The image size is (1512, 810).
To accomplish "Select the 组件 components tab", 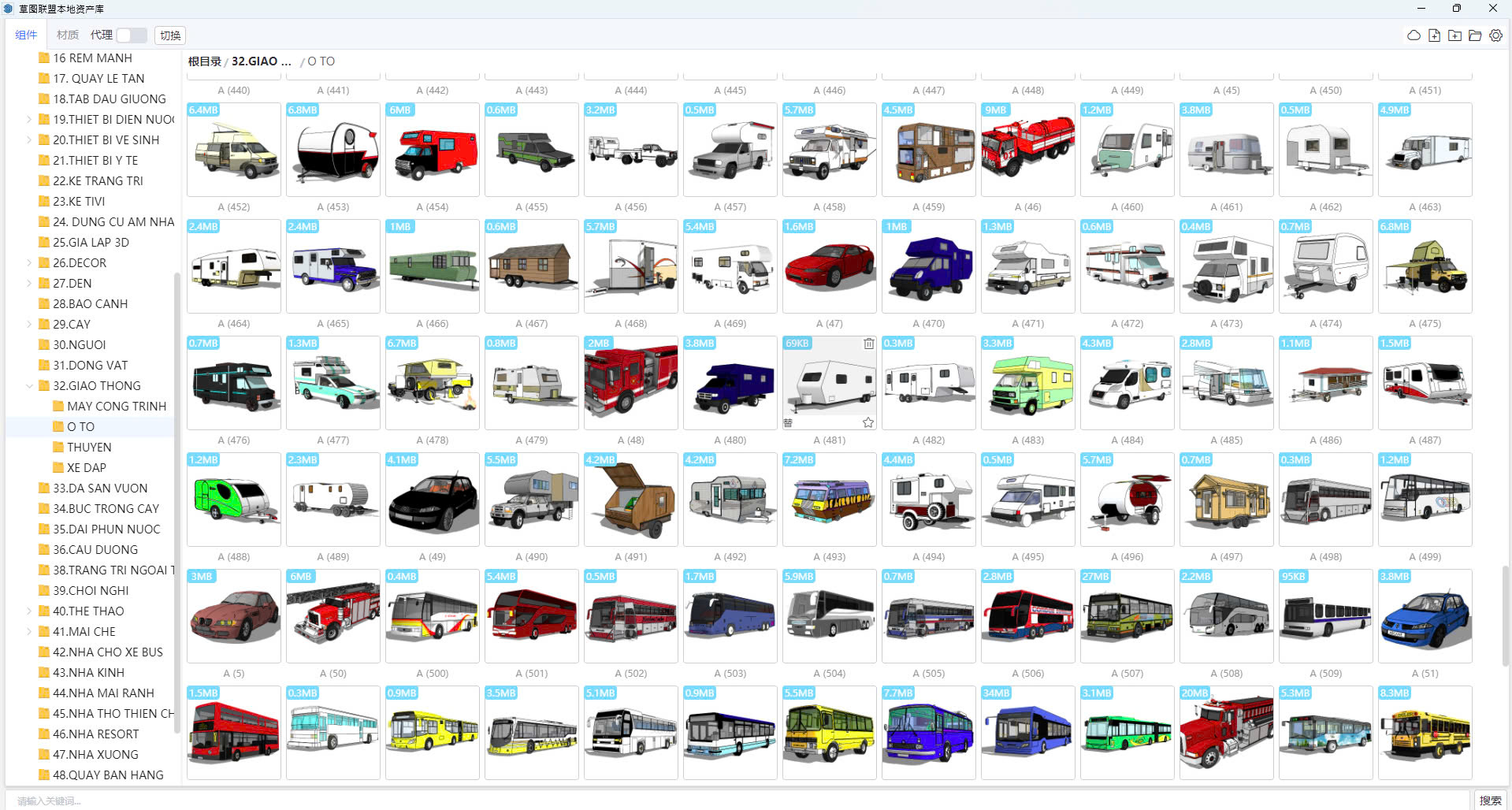I will tap(26, 35).
